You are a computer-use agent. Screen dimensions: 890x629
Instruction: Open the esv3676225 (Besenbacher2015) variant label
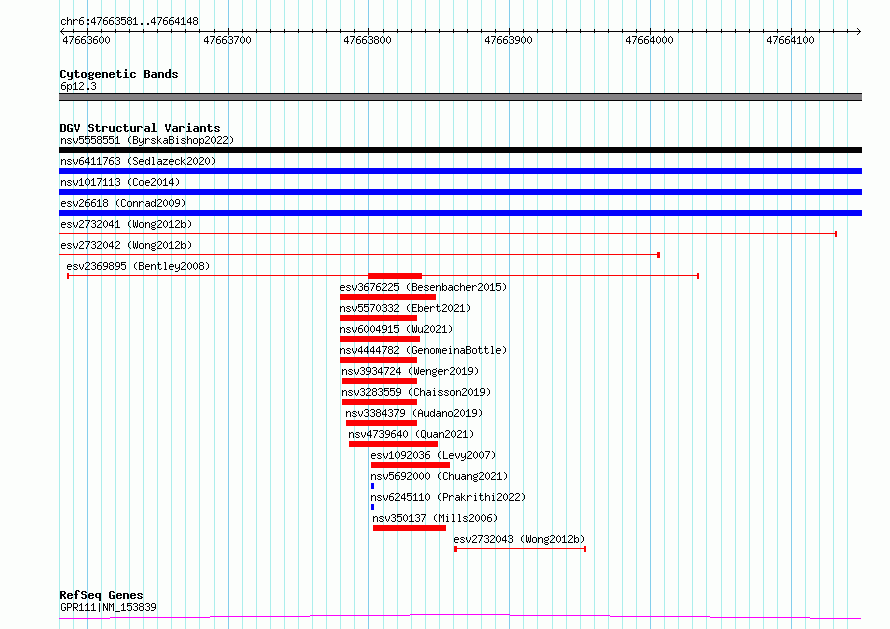(x=423, y=287)
